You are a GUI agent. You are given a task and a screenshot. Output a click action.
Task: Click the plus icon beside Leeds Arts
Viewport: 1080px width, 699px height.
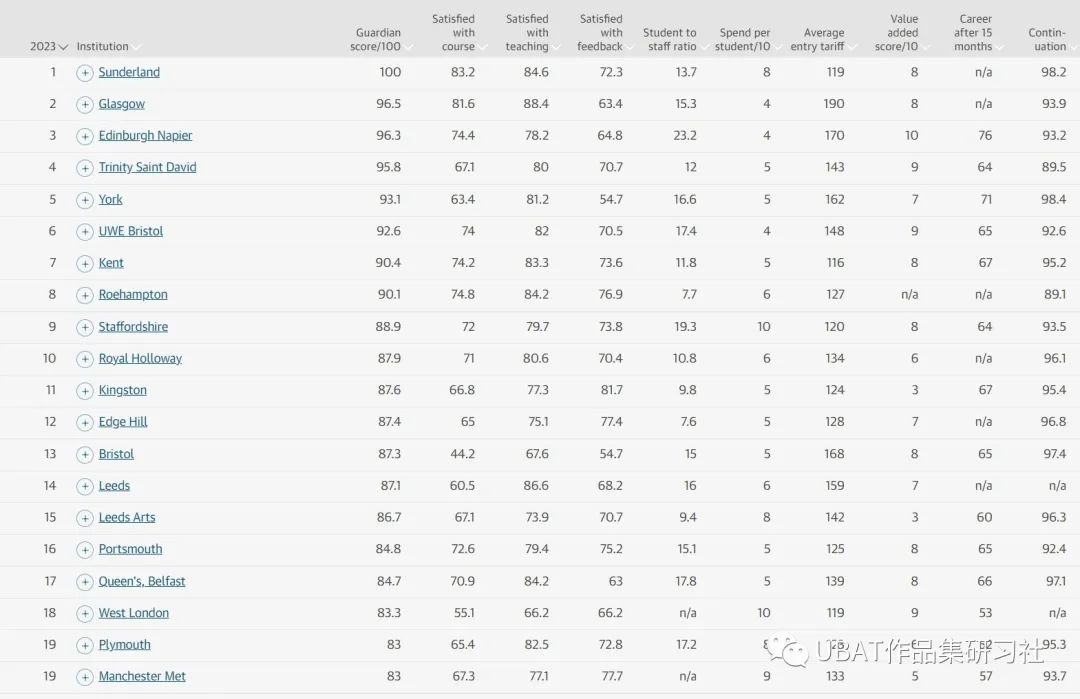coord(85,518)
